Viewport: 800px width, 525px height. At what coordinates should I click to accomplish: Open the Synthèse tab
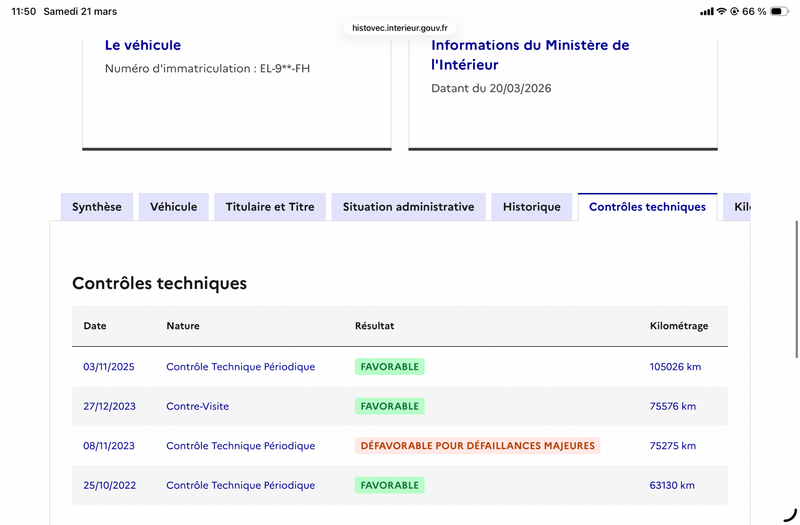[x=97, y=207]
